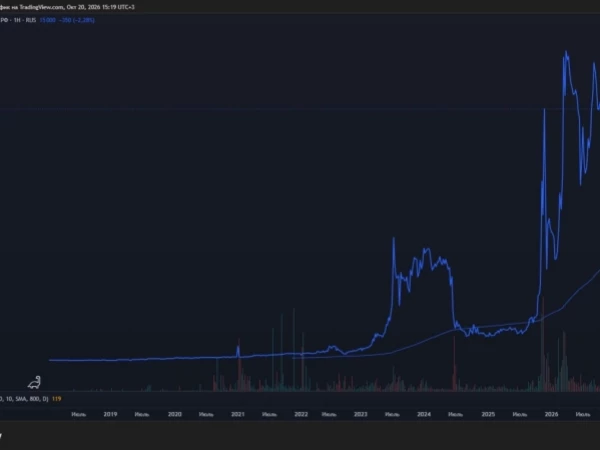Click the 2024 label on time axis
The width and height of the screenshot is (600, 450).
pos(424,414)
